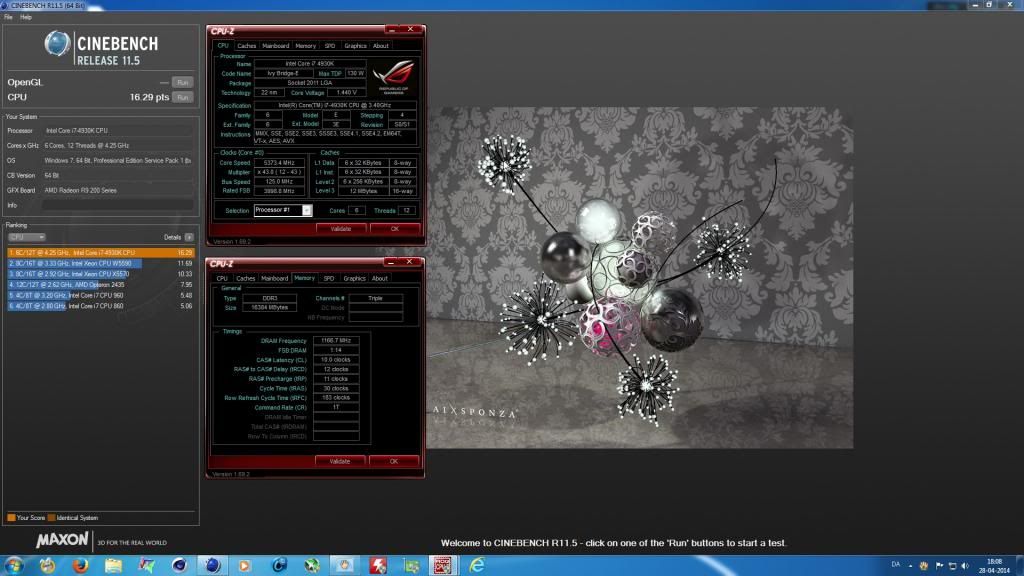Select Caches tab in CPU-Z processor window
Viewport: 1024px width, 576px height.
tap(246, 46)
